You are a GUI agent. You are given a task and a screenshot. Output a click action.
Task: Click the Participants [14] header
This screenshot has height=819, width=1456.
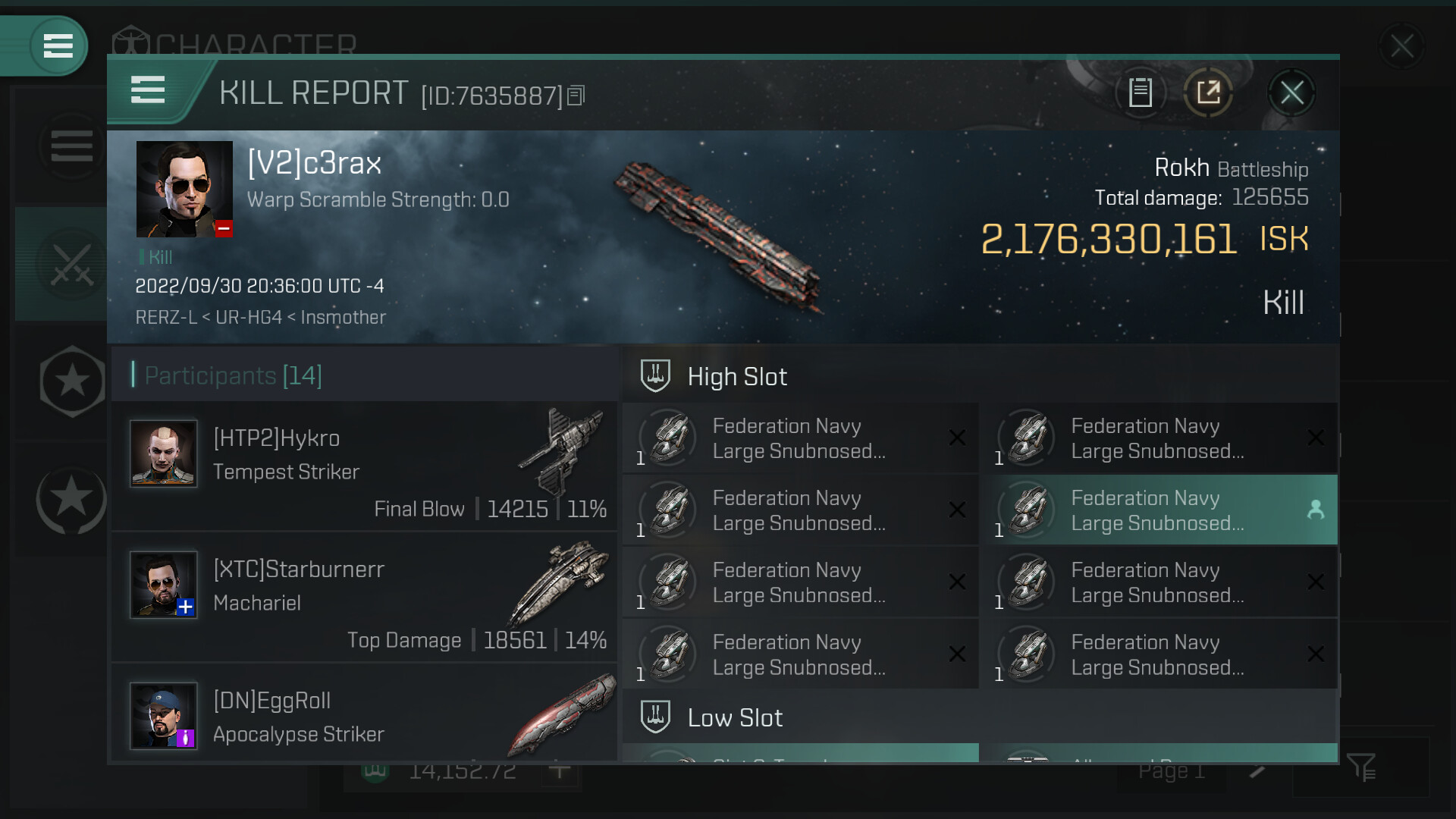point(233,375)
